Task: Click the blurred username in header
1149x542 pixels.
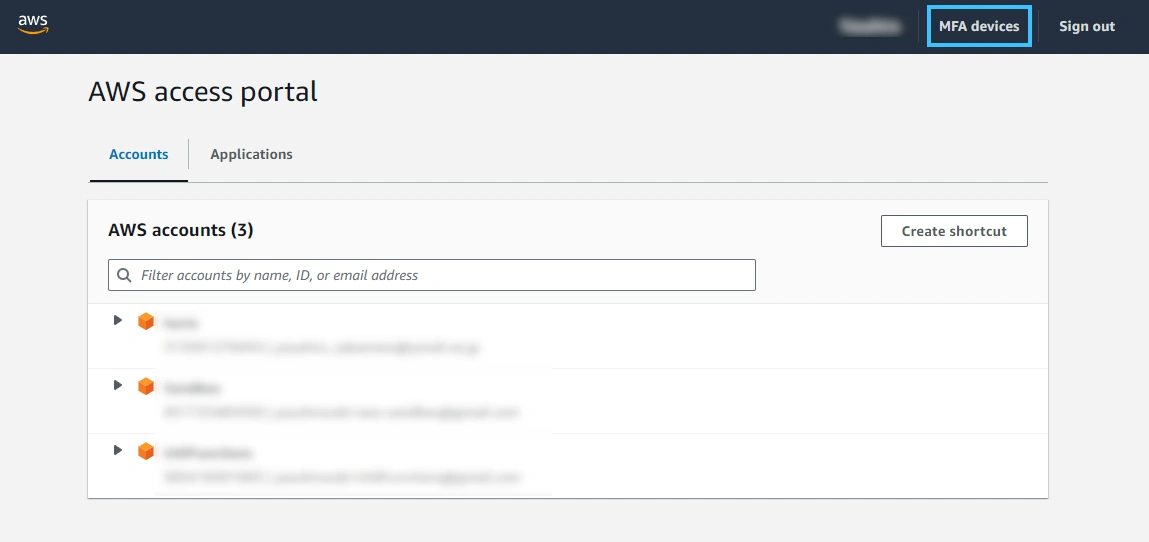Action: tap(870, 26)
